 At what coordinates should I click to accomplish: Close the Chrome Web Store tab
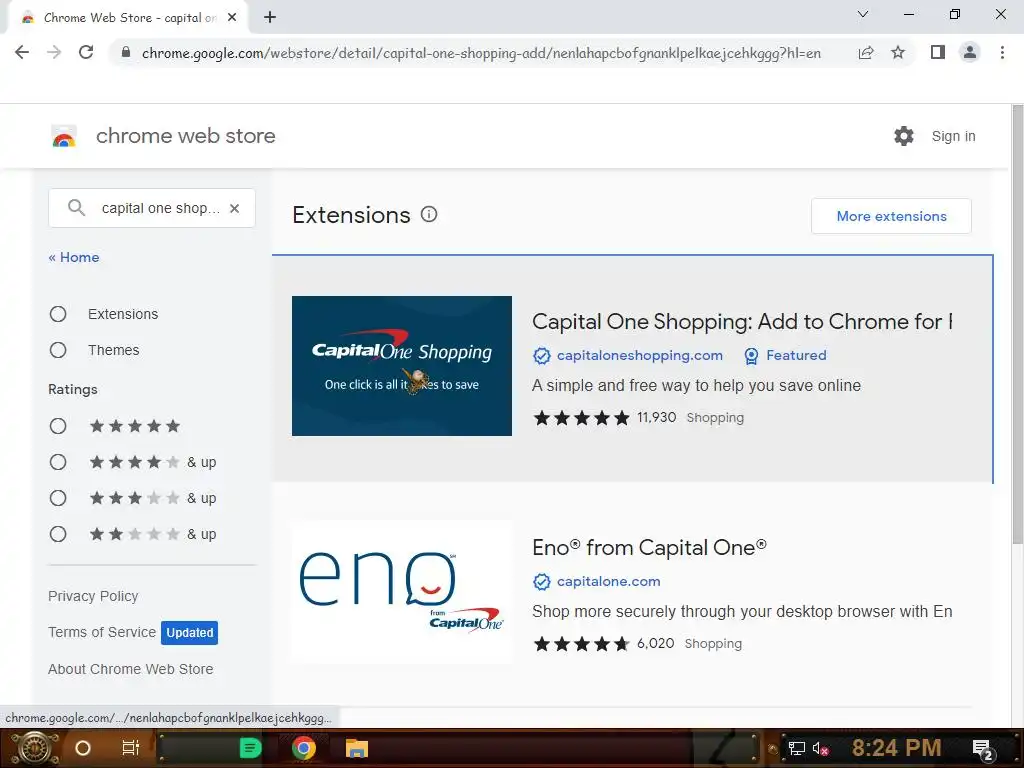[x=232, y=18]
